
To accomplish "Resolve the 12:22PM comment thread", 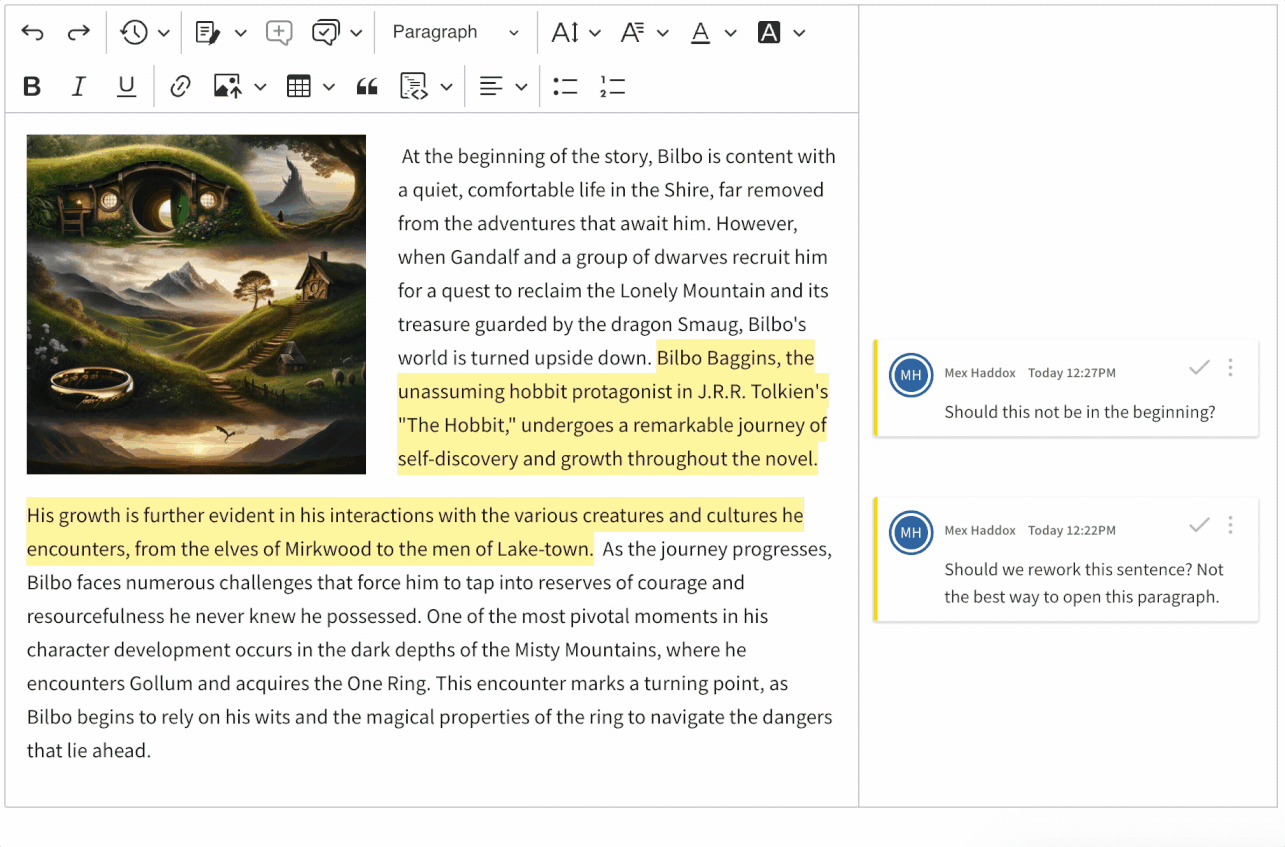I will 1199,525.
